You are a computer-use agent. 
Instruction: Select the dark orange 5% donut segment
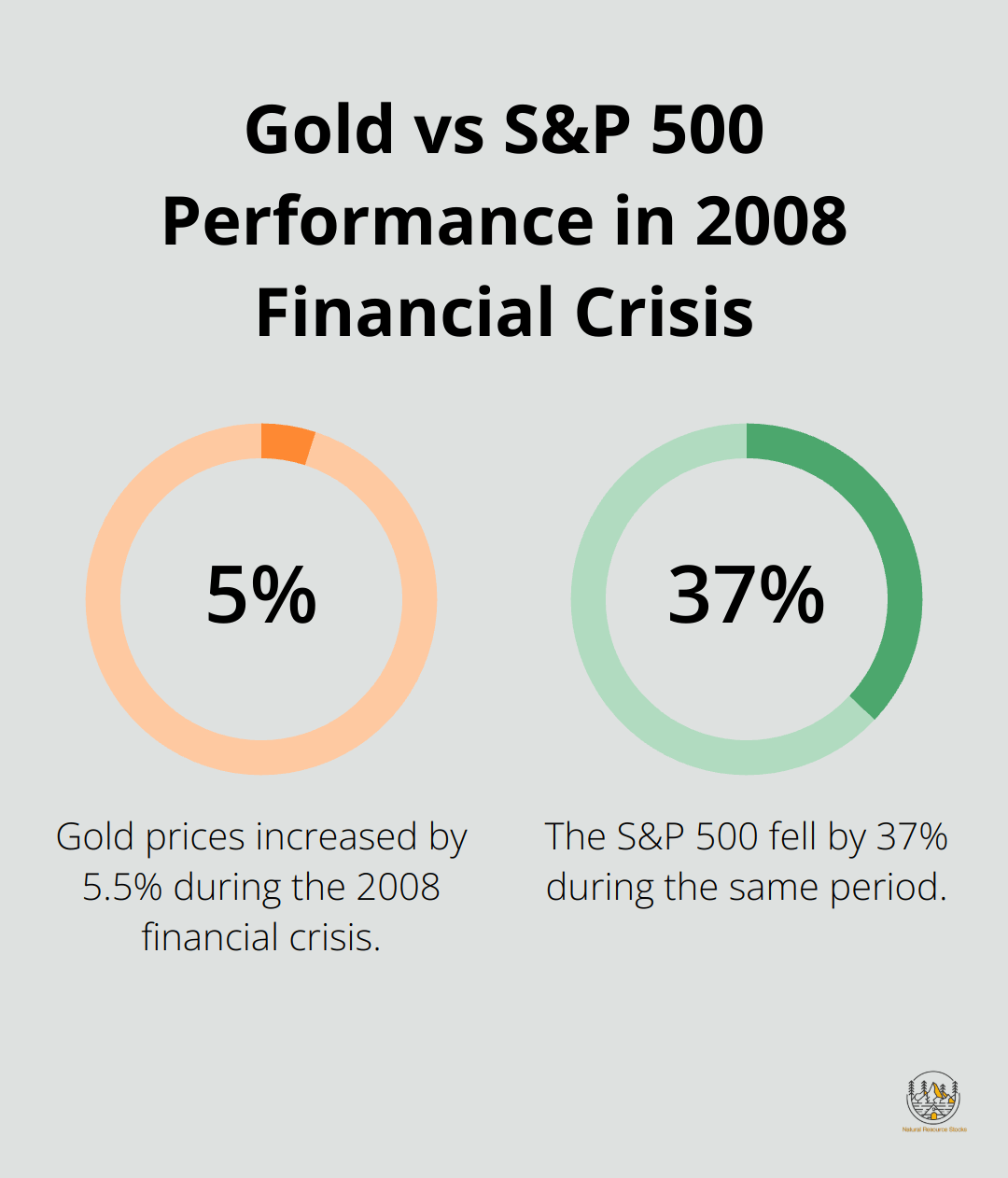pyautogui.click(x=287, y=442)
